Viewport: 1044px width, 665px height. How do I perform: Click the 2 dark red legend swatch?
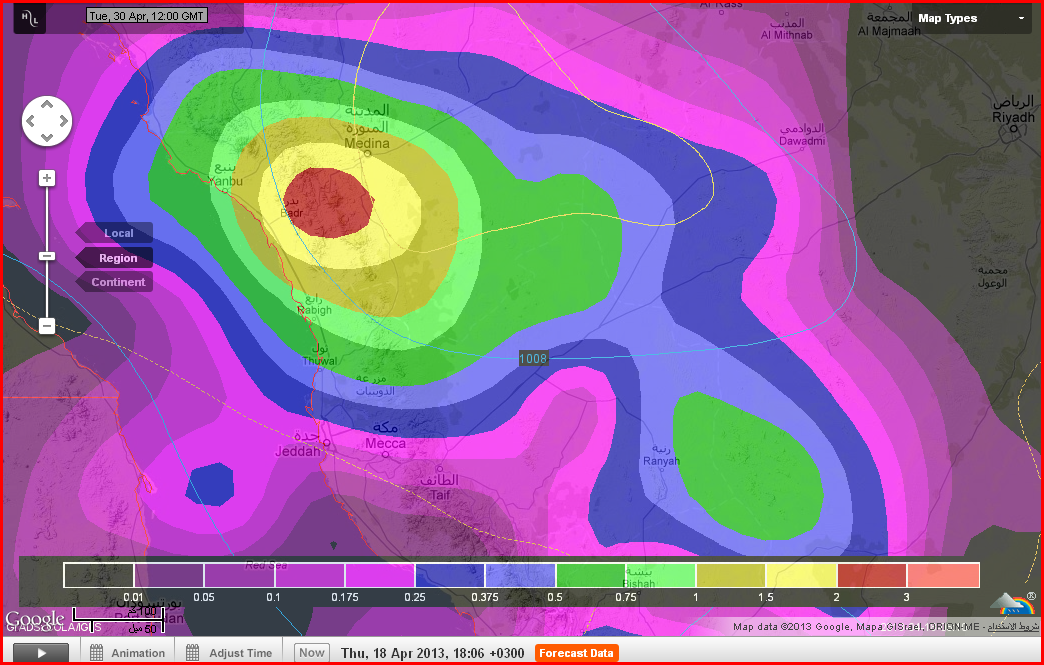tap(872, 575)
